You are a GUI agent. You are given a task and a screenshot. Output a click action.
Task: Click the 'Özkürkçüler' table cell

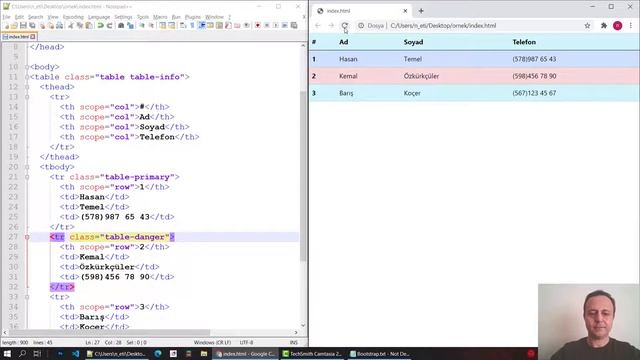(421, 76)
